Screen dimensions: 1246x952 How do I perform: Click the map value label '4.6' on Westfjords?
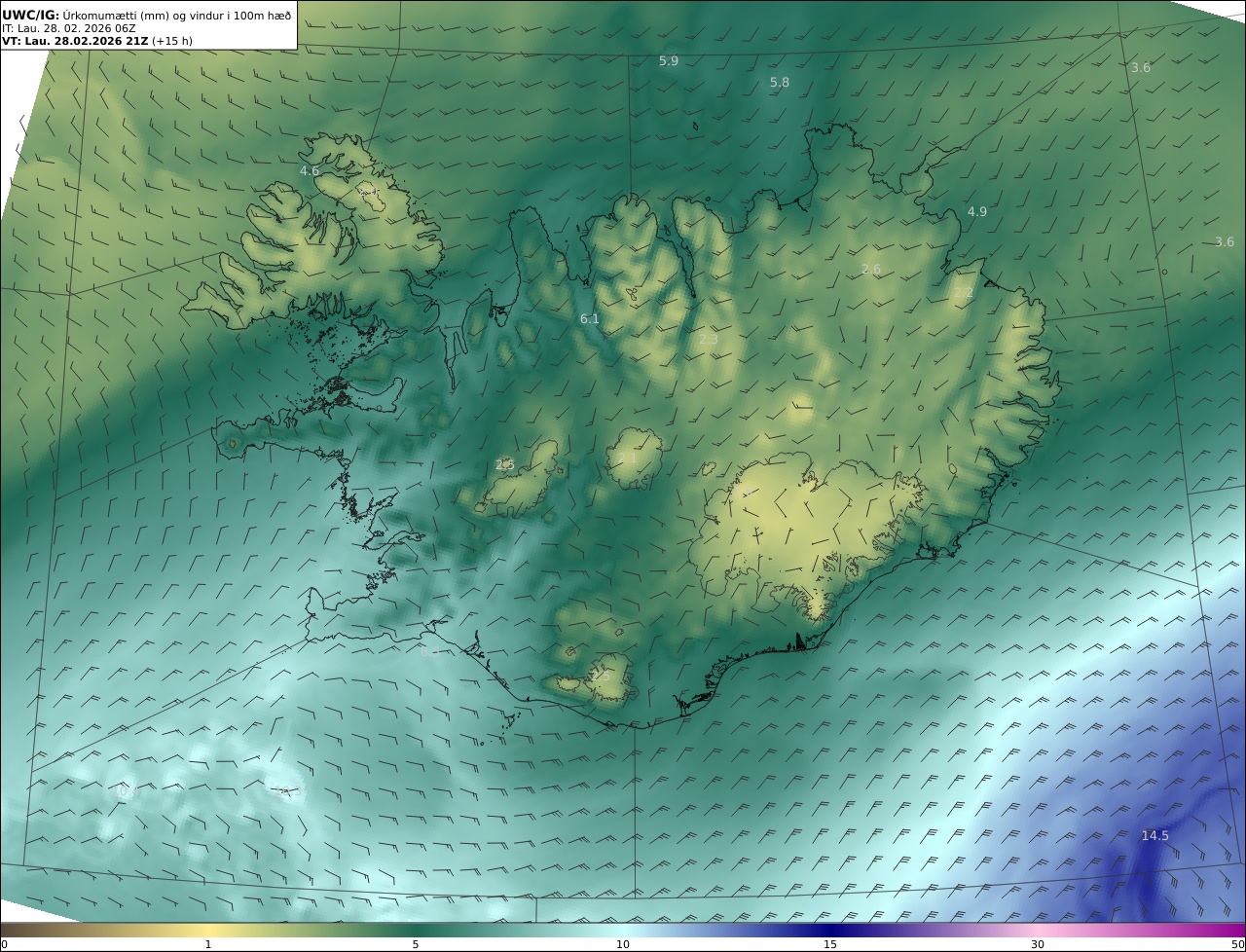[x=310, y=171]
